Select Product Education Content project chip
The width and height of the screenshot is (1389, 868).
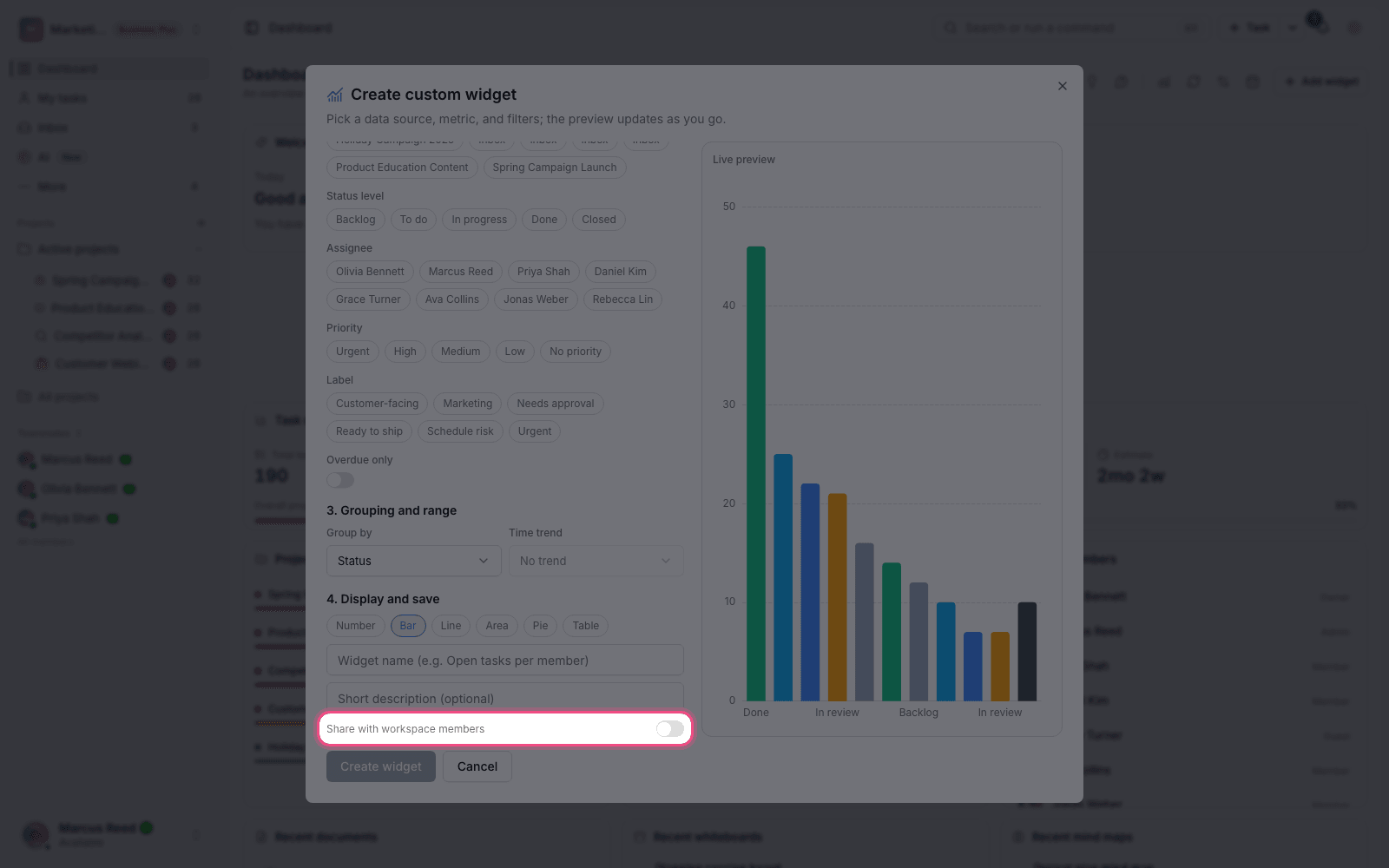point(402,168)
